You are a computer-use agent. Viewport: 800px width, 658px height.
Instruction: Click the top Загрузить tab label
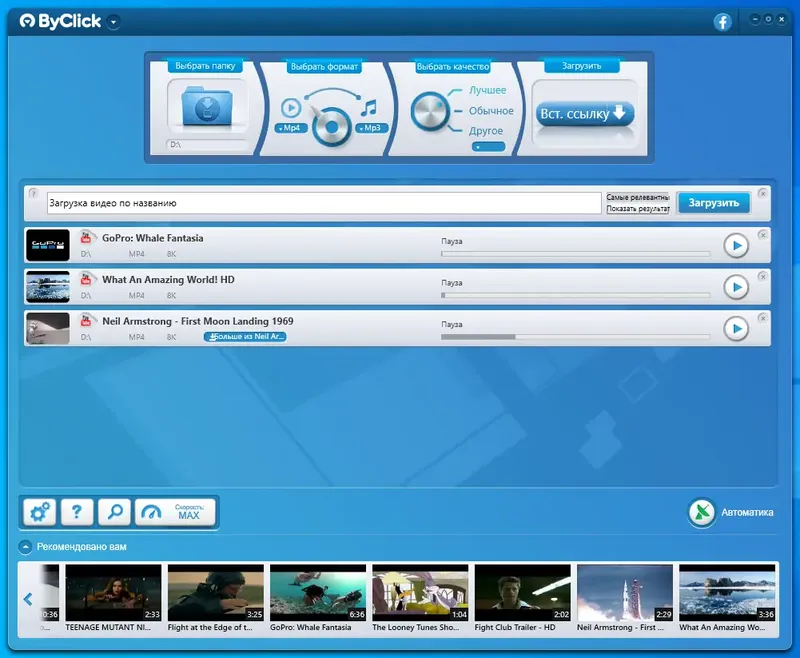(x=582, y=66)
